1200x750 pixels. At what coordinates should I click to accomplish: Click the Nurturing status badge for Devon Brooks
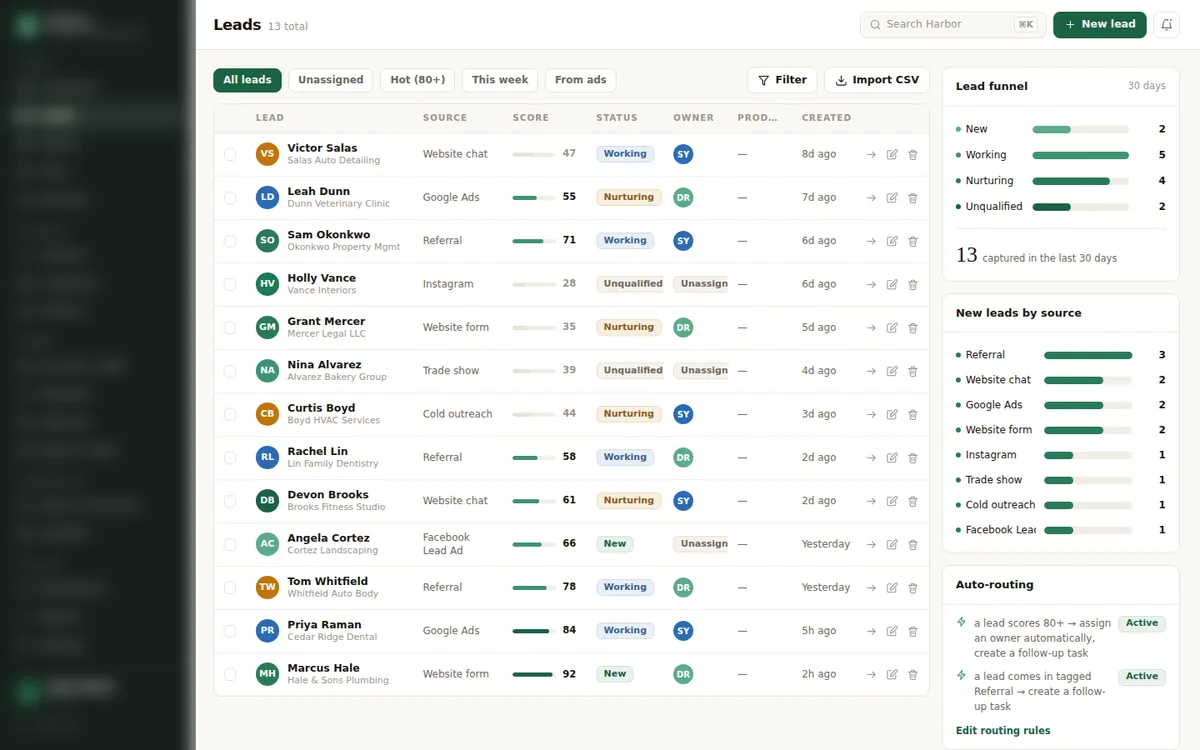point(629,501)
